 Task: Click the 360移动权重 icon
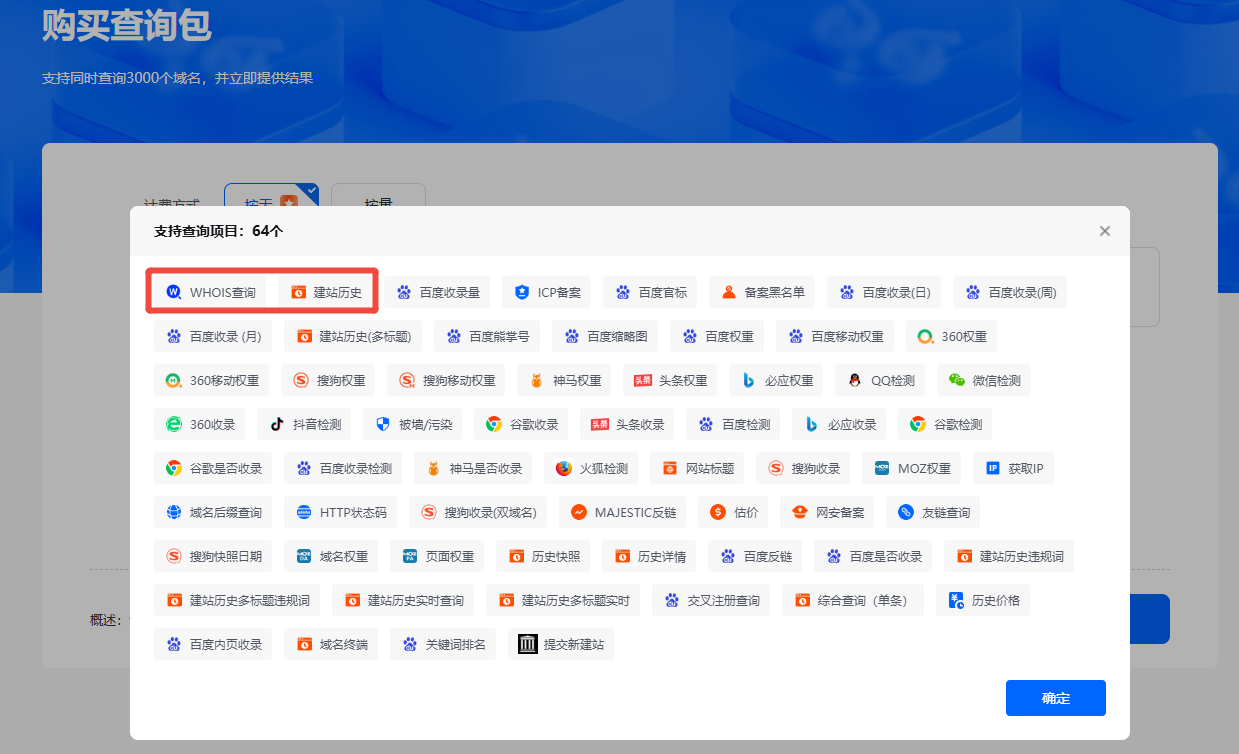click(x=173, y=380)
